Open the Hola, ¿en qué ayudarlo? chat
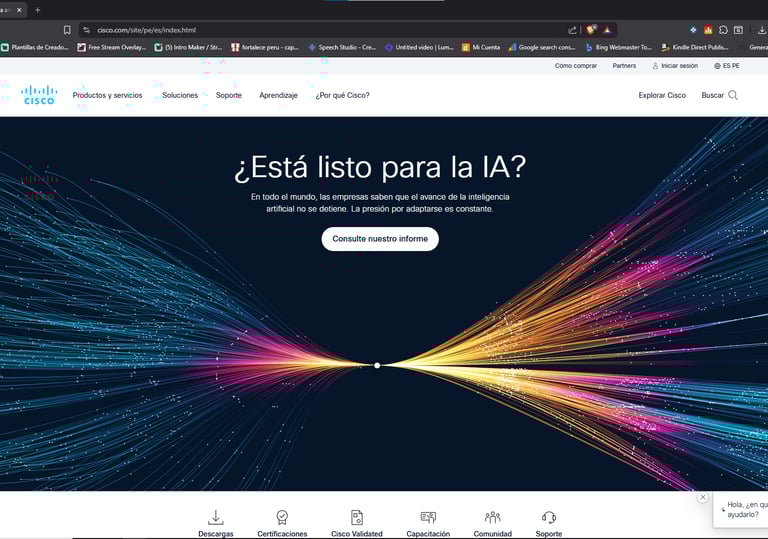The height and width of the screenshot is (539, 768). pyautogui.click(x=743, y=510)
